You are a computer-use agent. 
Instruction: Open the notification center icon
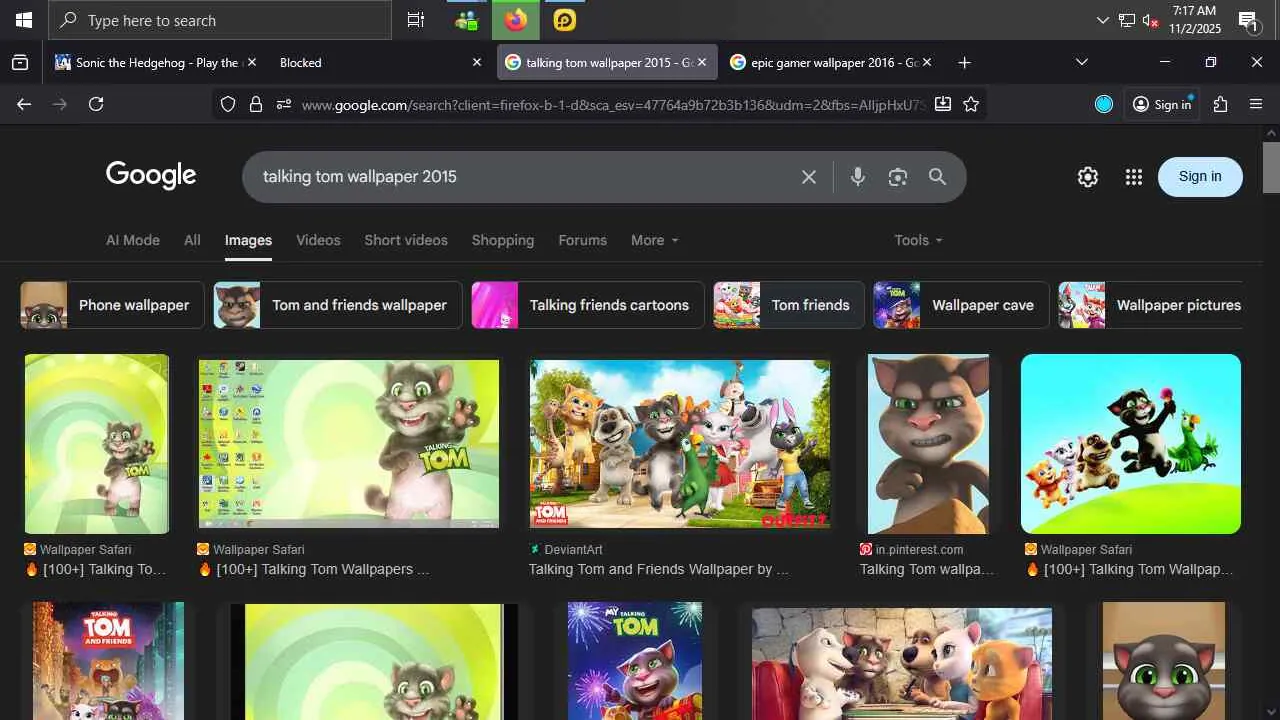coord(1249,20)
